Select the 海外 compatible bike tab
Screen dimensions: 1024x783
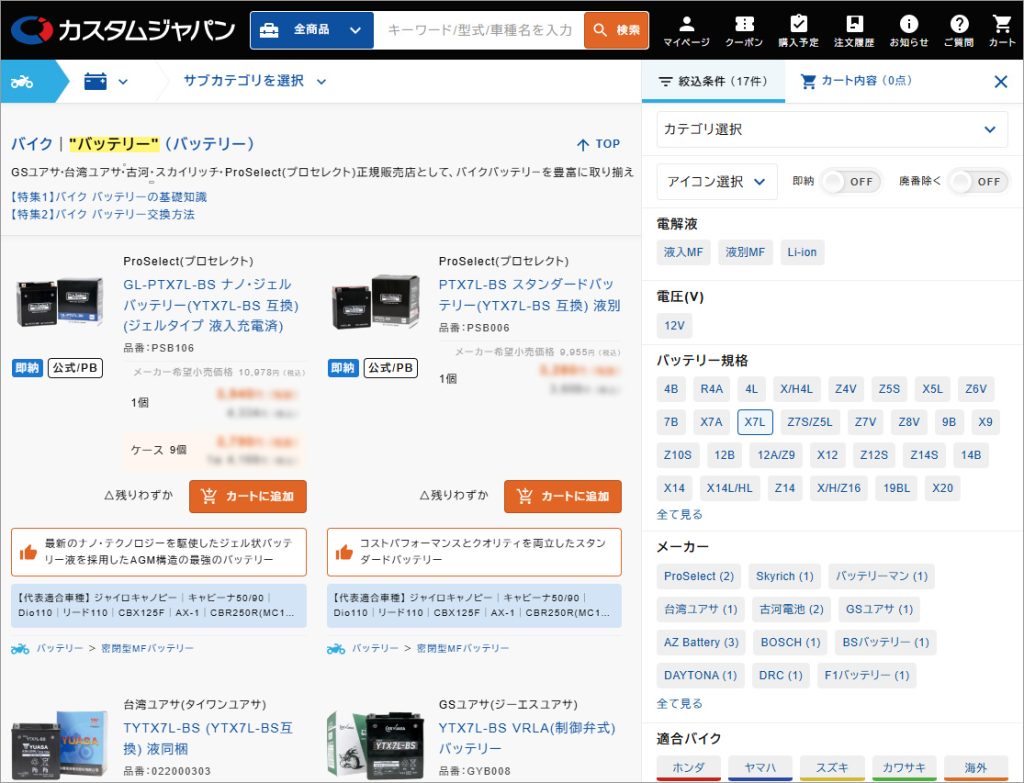click(x=976, y=768)
